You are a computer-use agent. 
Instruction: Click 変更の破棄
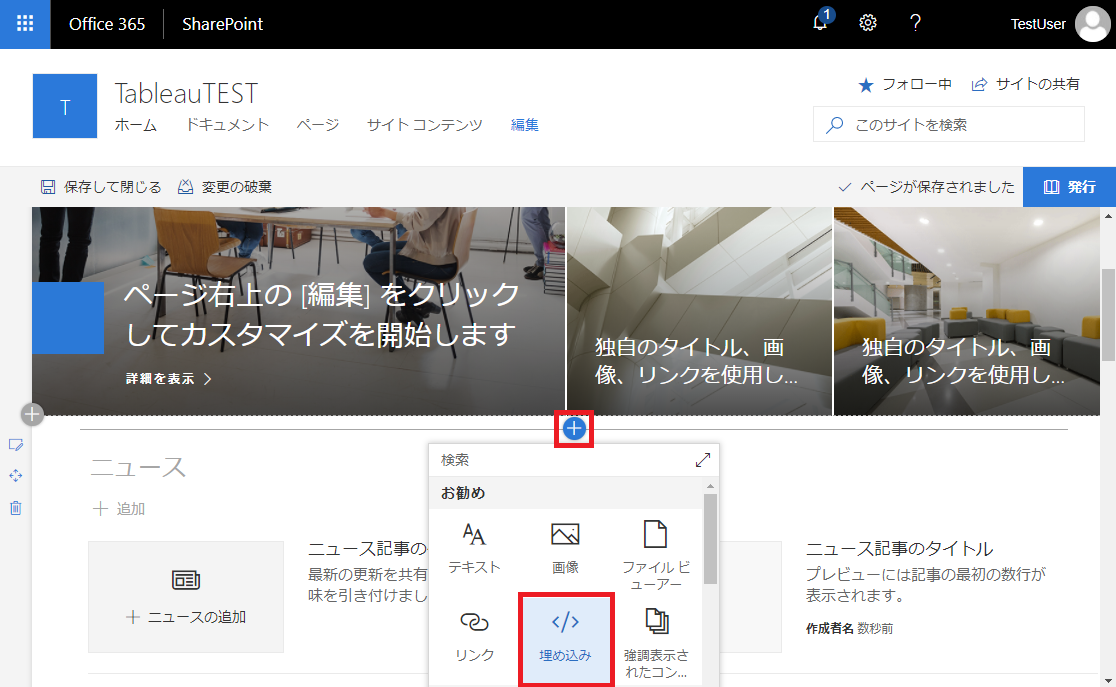[224, 187]
